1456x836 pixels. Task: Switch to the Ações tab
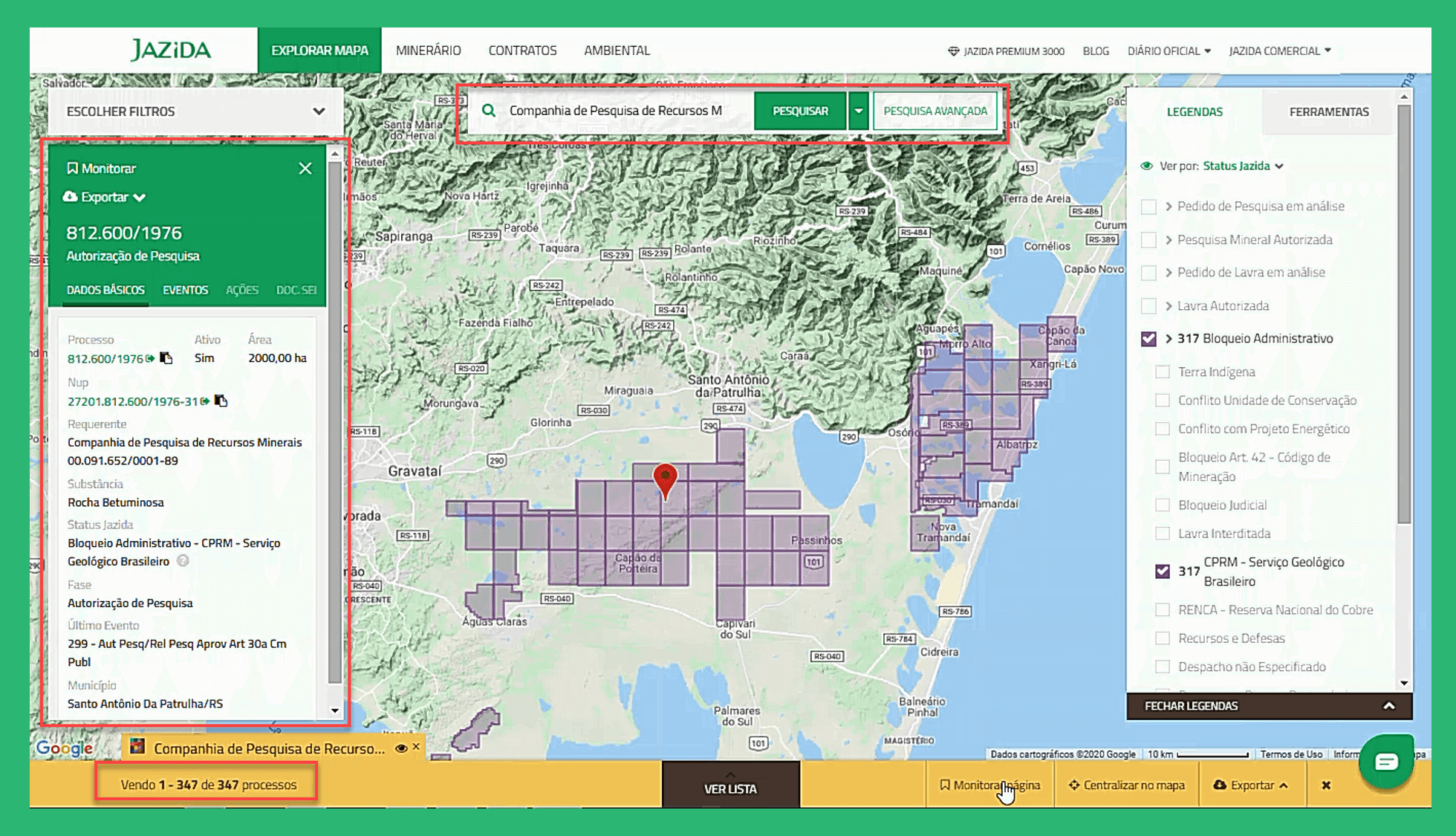(242, 290)
